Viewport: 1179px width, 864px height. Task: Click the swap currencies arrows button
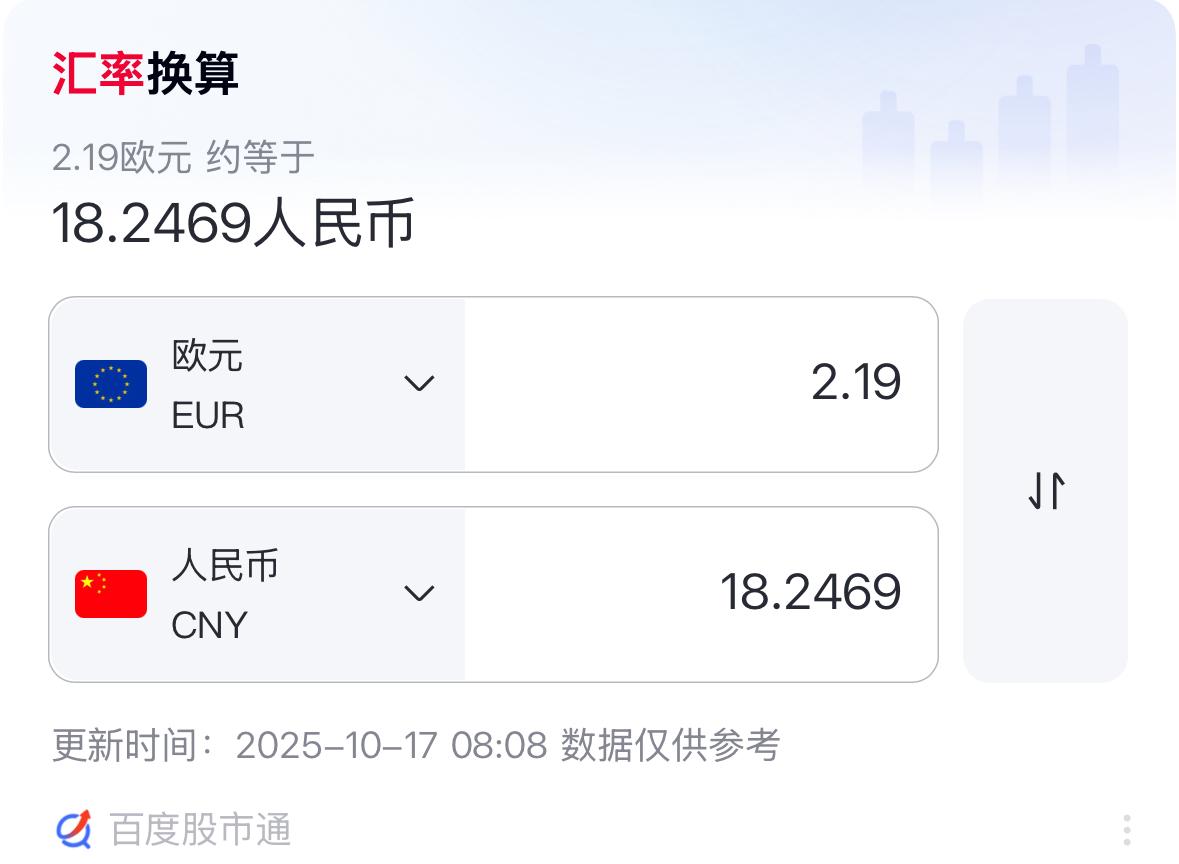pos(1046,491)
